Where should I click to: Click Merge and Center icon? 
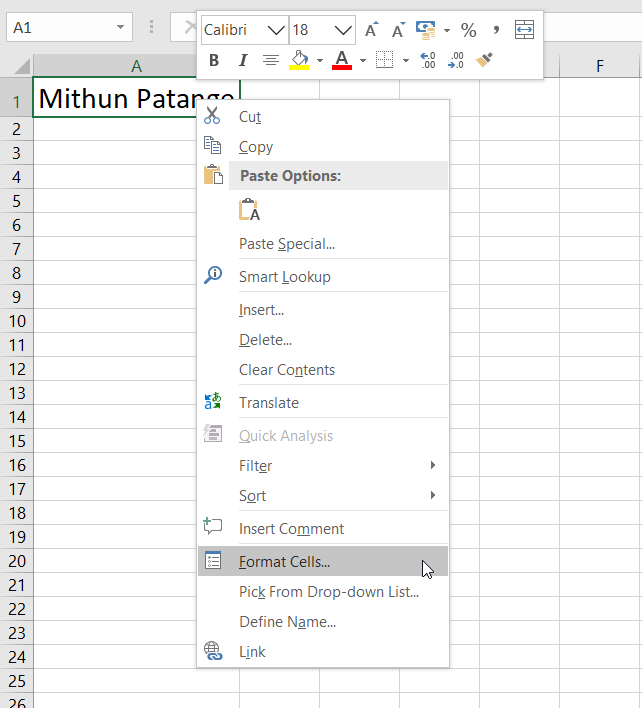[x=525, y=30]
